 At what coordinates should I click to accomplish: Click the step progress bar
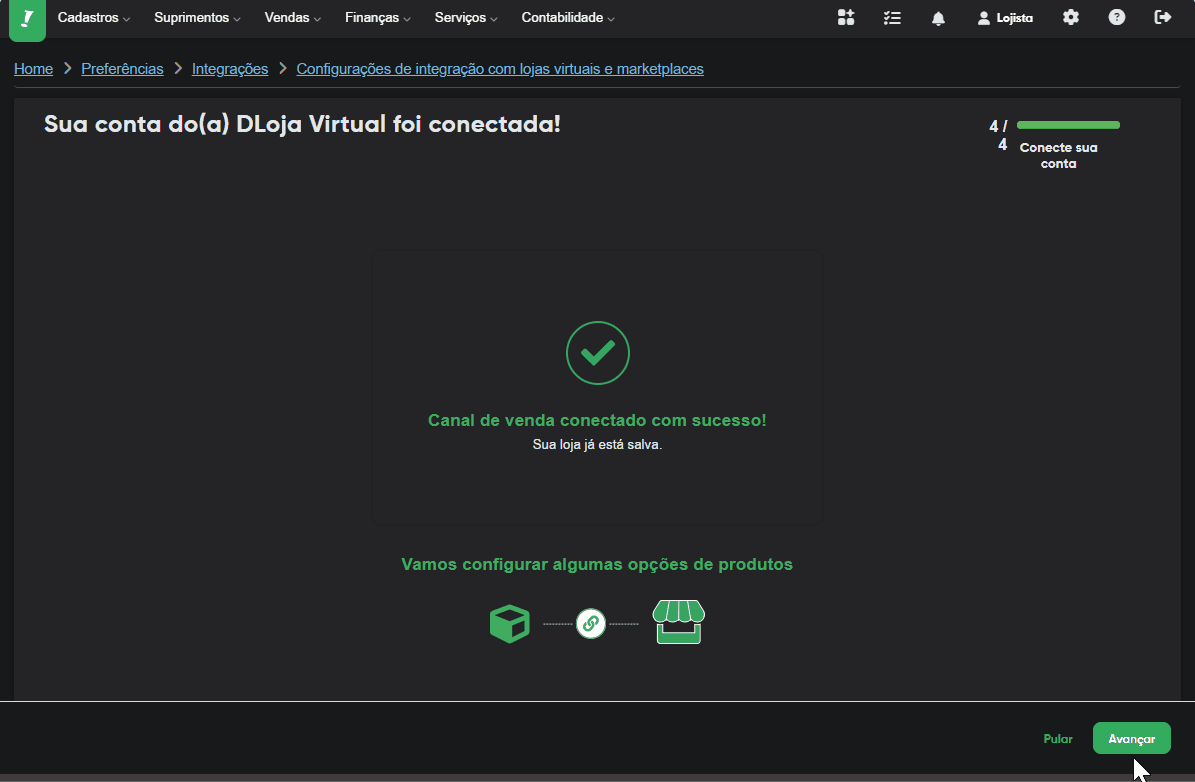coord(1068,125)
